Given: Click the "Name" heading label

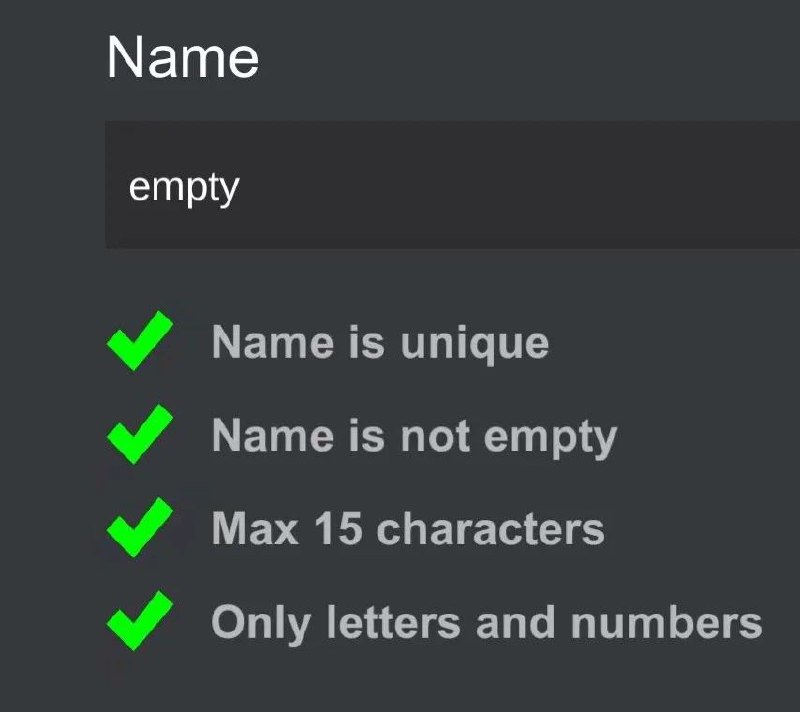Looking at the screenshot, I should 182,57.
